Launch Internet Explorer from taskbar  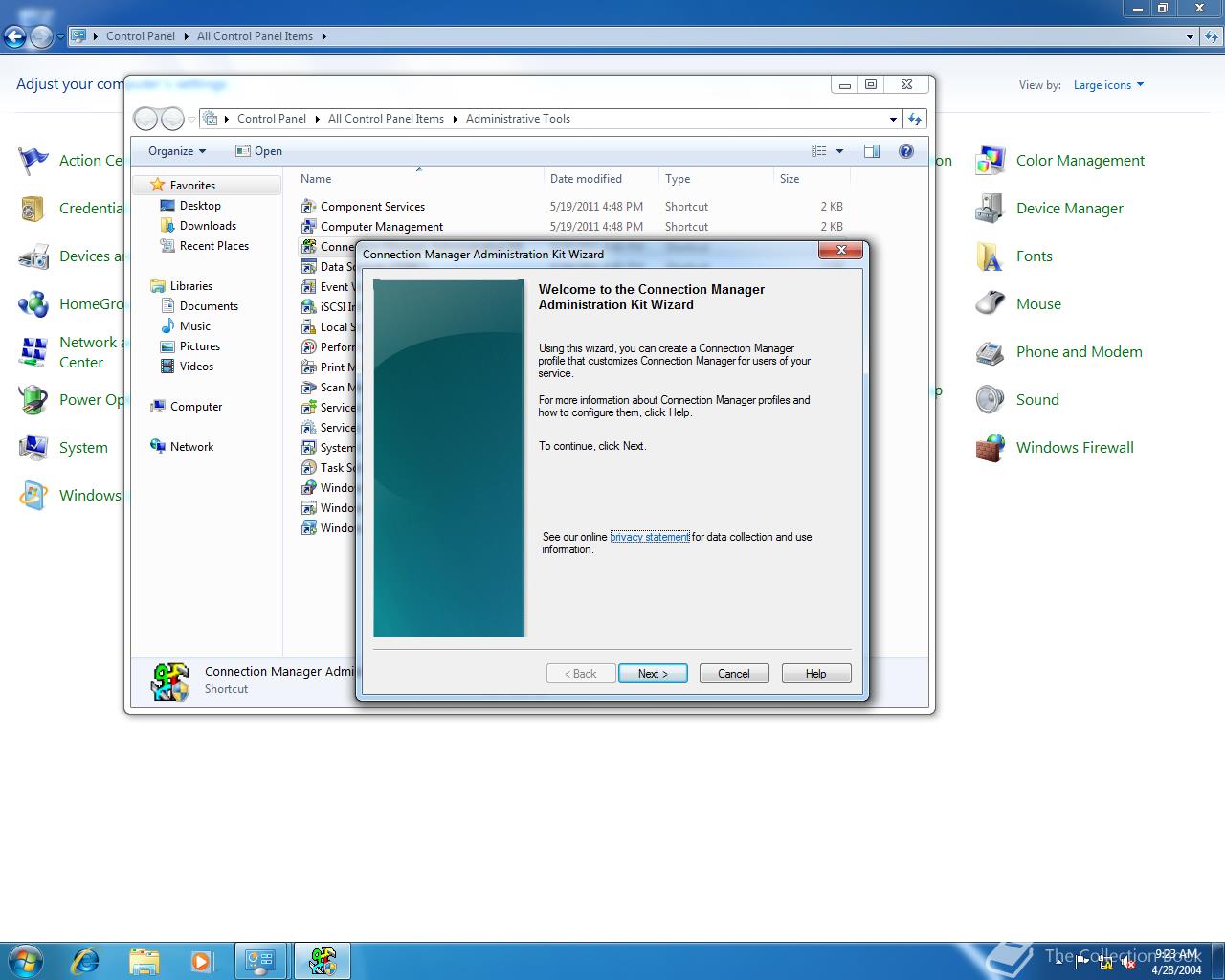coord(86,961)
